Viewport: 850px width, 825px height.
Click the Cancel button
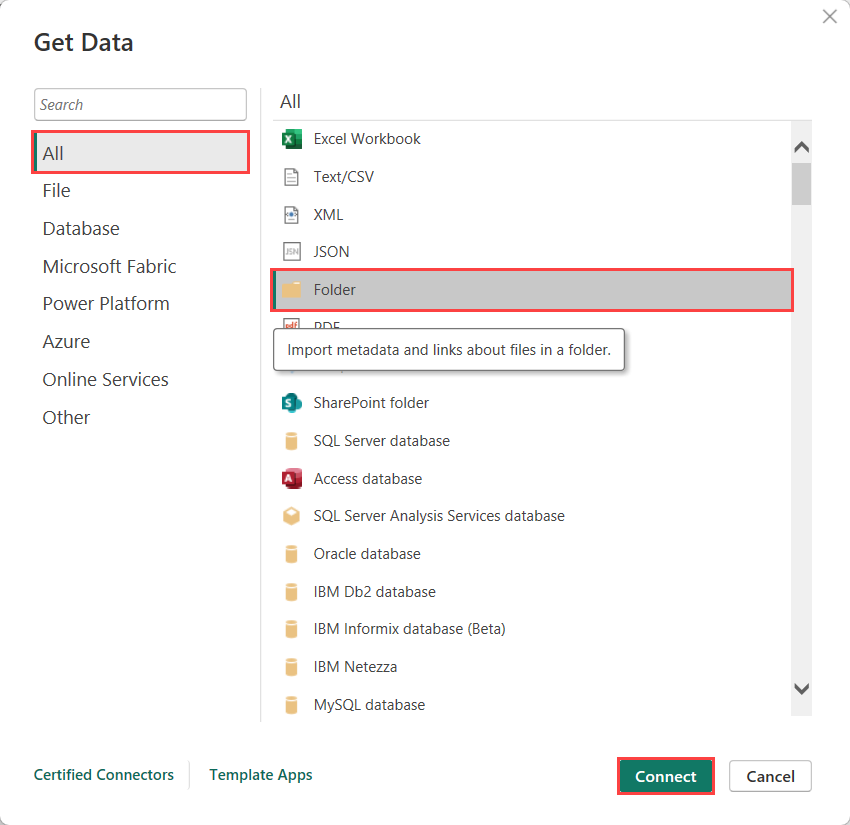(770, 776)
